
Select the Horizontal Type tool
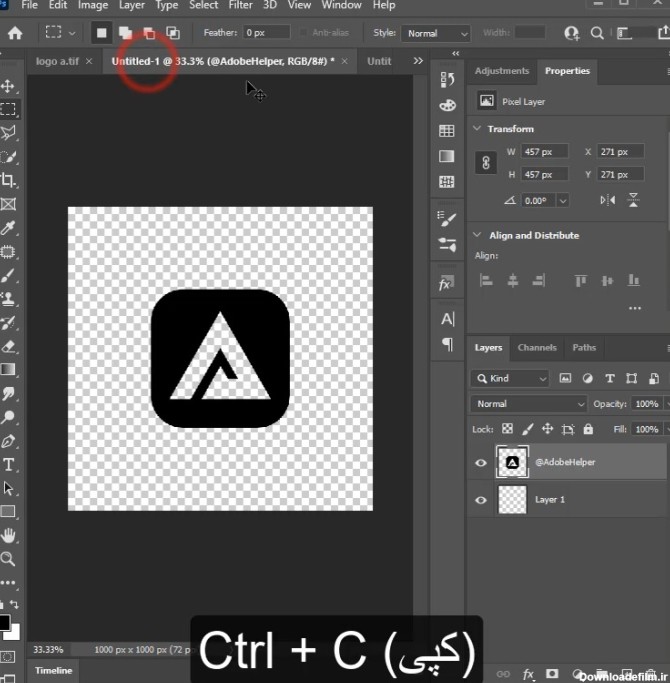pos(8,464)
